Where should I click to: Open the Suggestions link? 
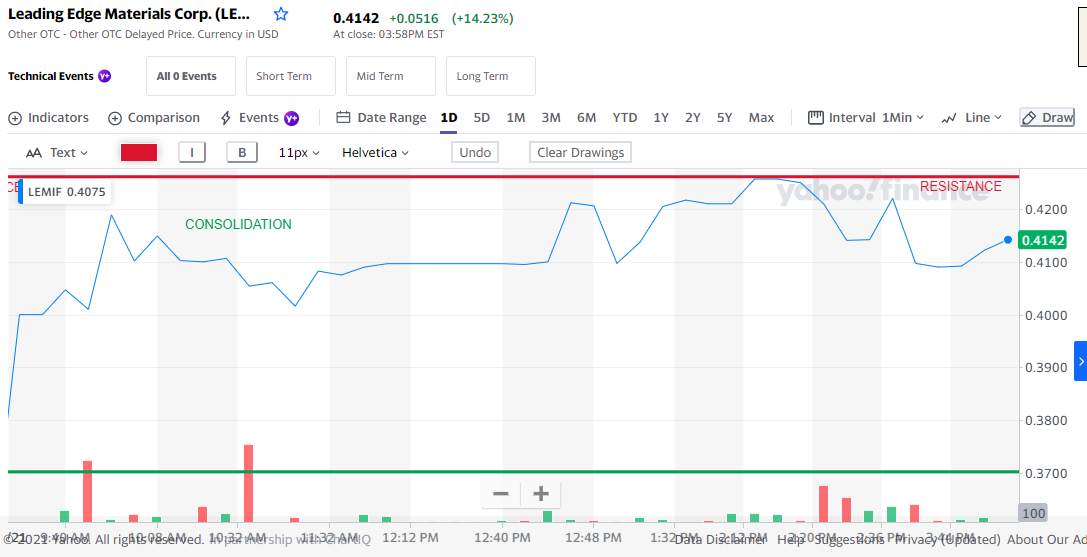click(847, 539)
